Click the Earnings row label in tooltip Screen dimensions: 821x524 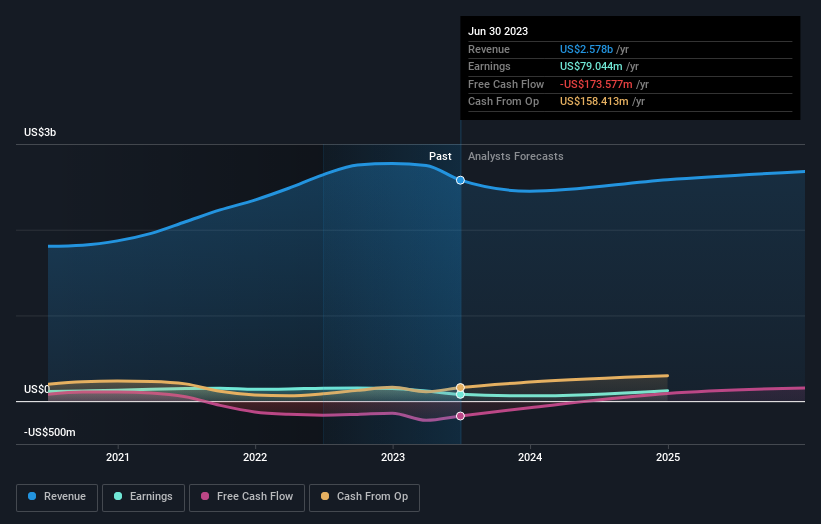pos(490,66)
